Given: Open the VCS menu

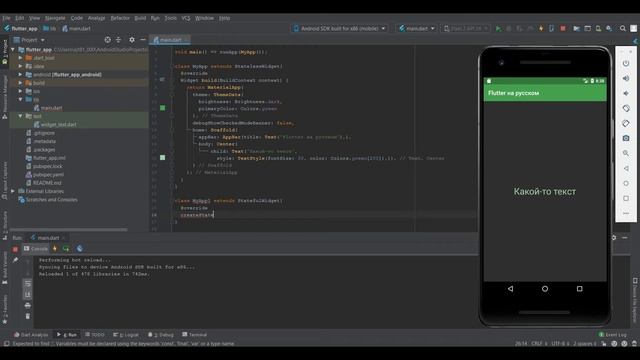Looking at the screenshot, I should (x=186, y=18).
